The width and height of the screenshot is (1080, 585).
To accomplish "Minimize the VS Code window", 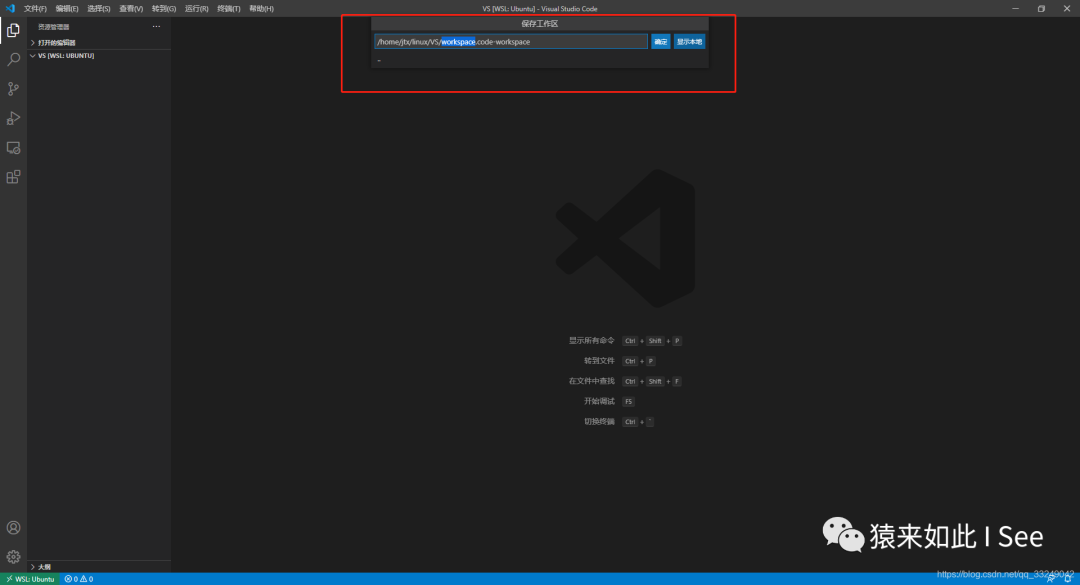I will coord(1015,8).
